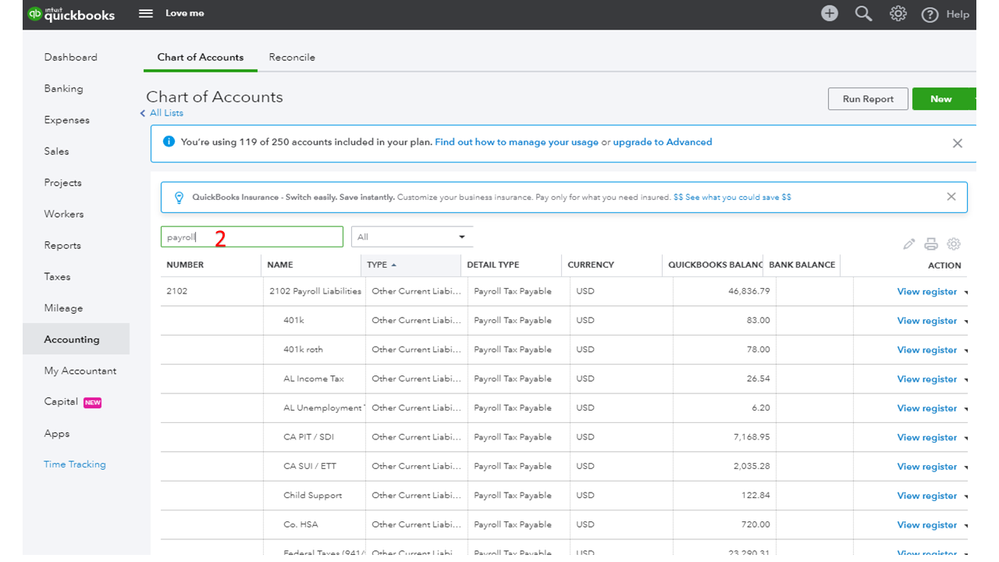Click the Run Report button
The image size is (999, 562).
click(867, 99)
